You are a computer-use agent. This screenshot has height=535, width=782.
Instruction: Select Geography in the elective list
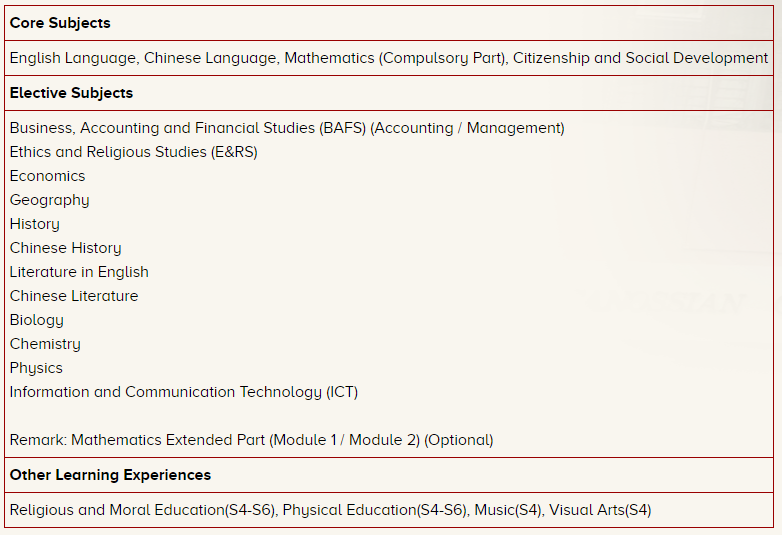(49, 200)
